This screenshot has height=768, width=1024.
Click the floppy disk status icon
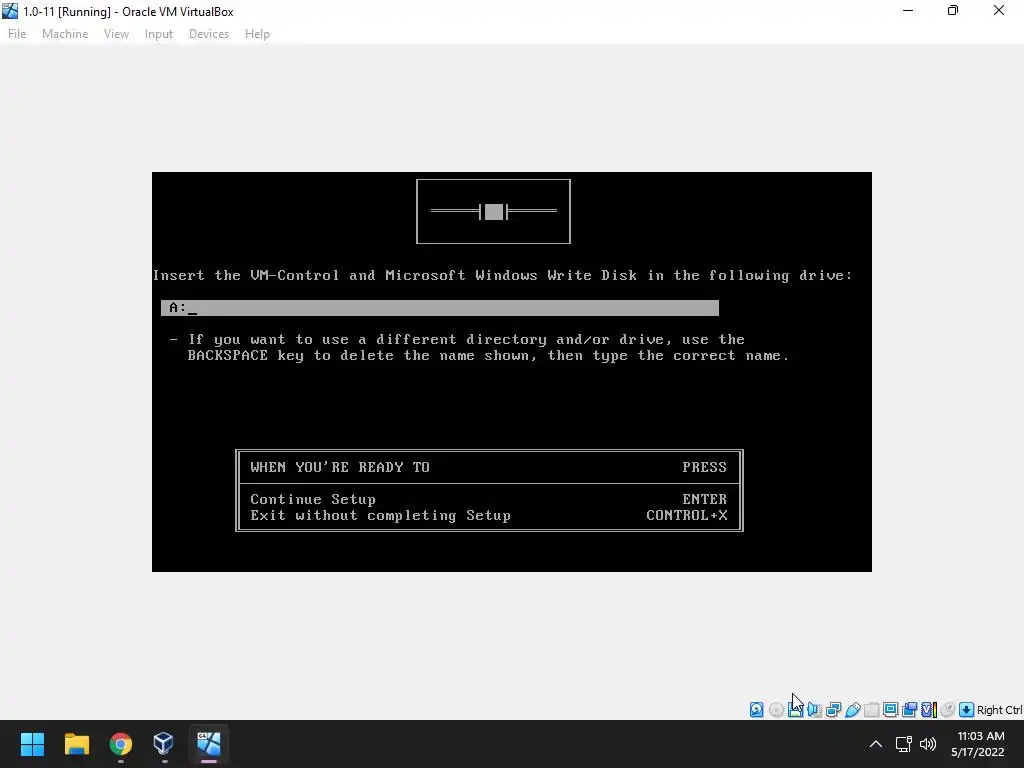795,709
